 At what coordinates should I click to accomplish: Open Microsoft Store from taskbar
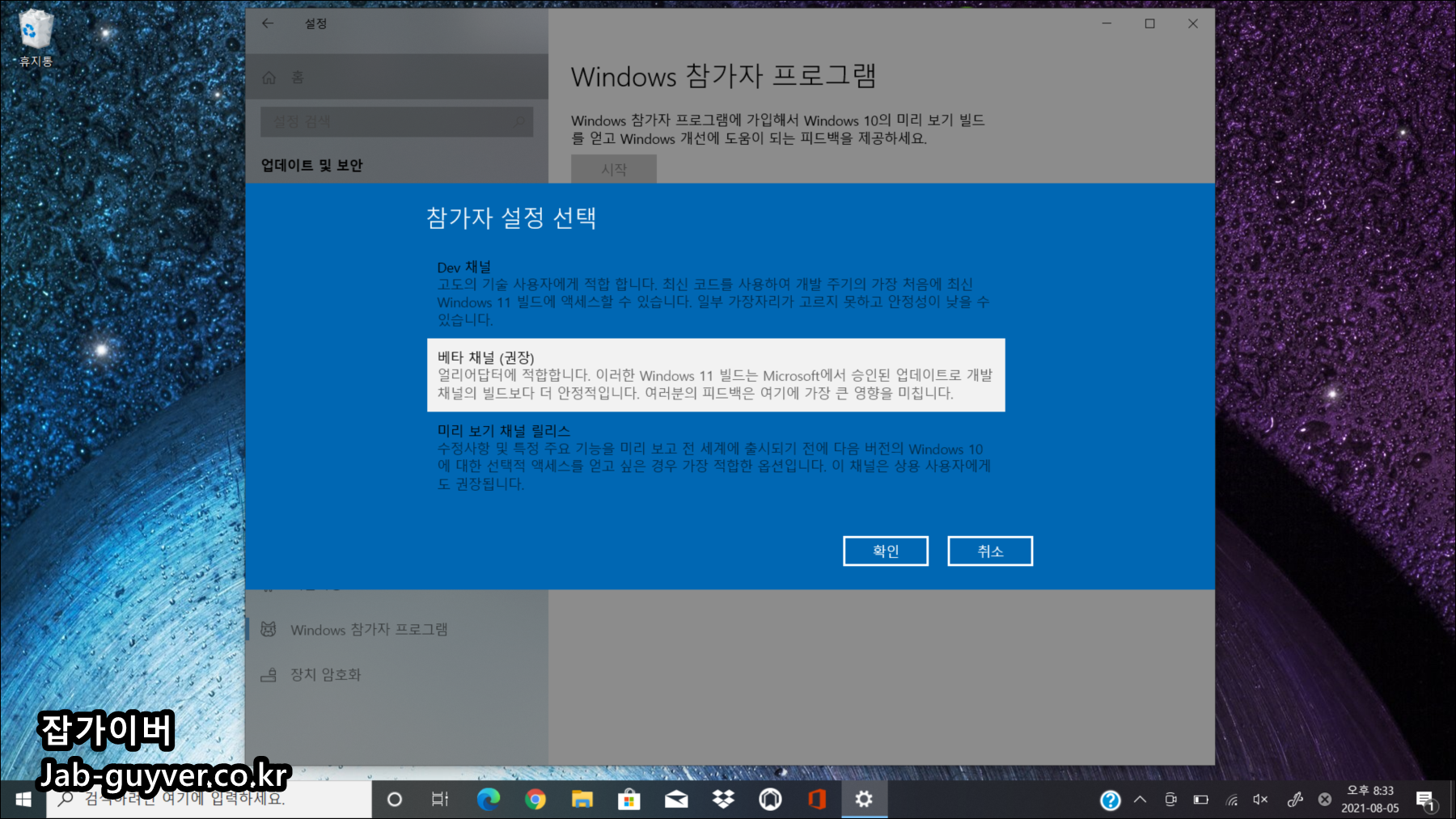coord(629,800)
